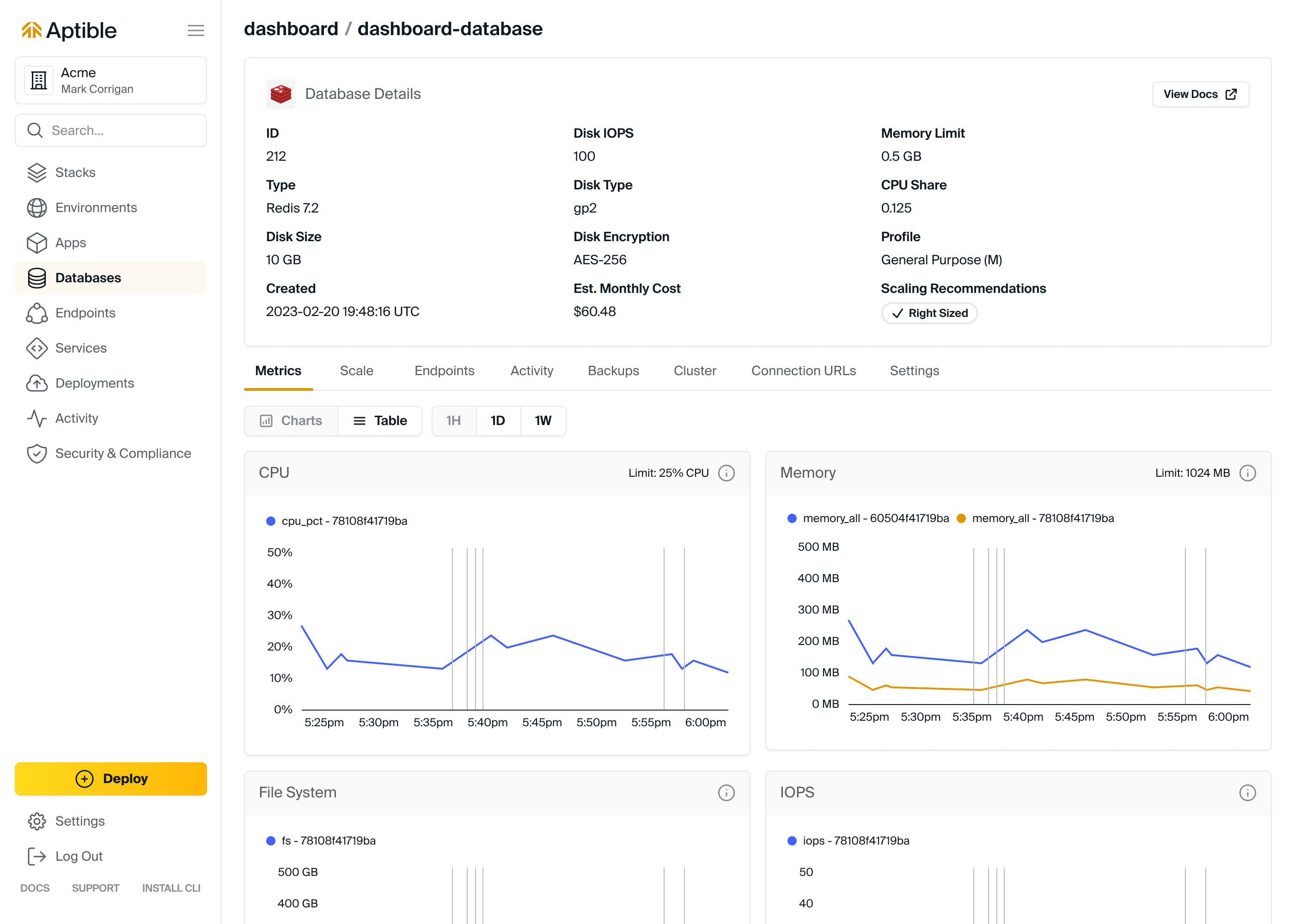Open the DOCS footer link
This screenshot has width=1294, height=924.
(35, 888)
